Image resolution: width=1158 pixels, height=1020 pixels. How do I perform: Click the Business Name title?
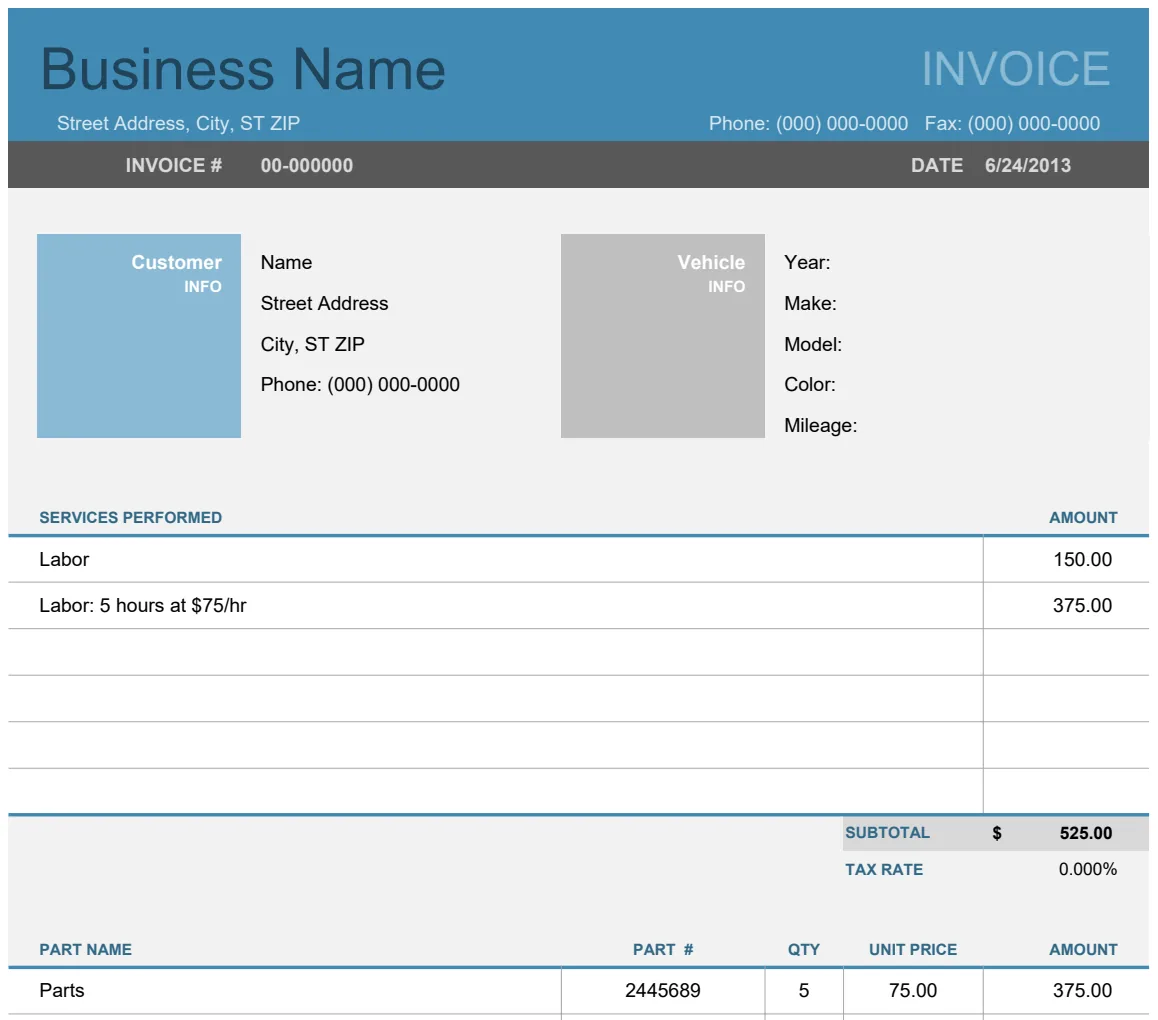243,69
